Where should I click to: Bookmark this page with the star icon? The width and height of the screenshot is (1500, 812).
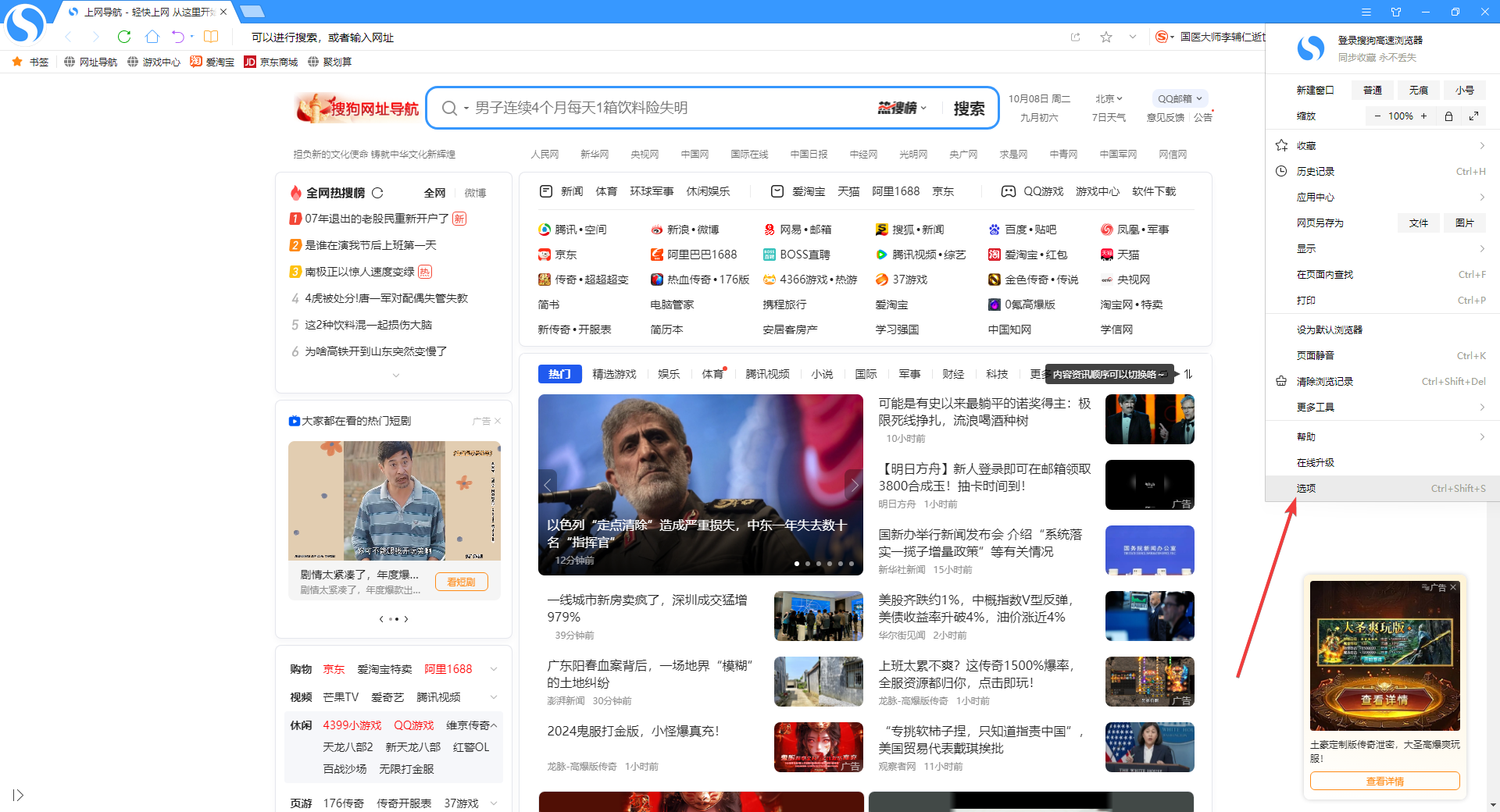[1106, 37]
